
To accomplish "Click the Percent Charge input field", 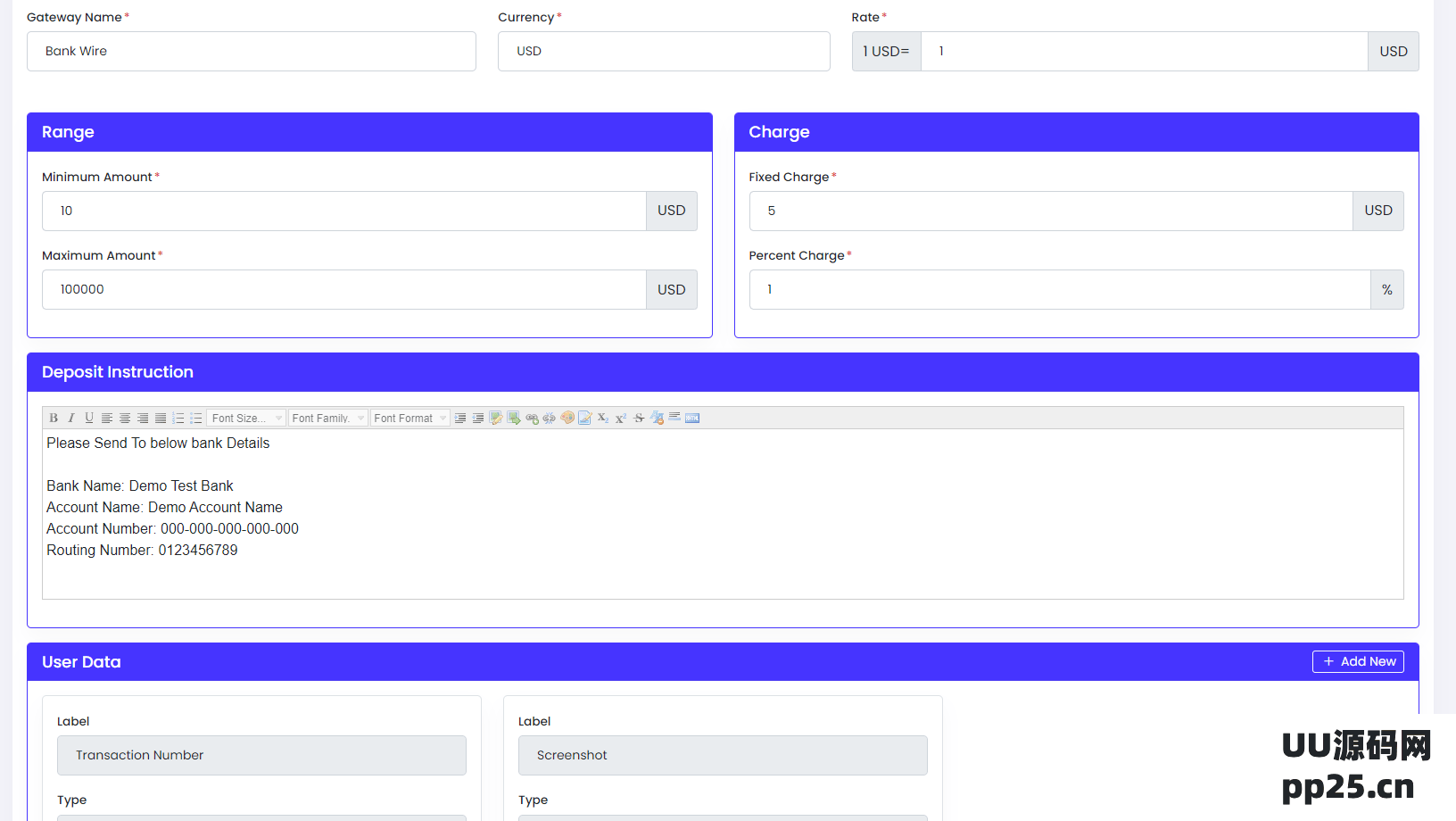I will (1059, 290).
